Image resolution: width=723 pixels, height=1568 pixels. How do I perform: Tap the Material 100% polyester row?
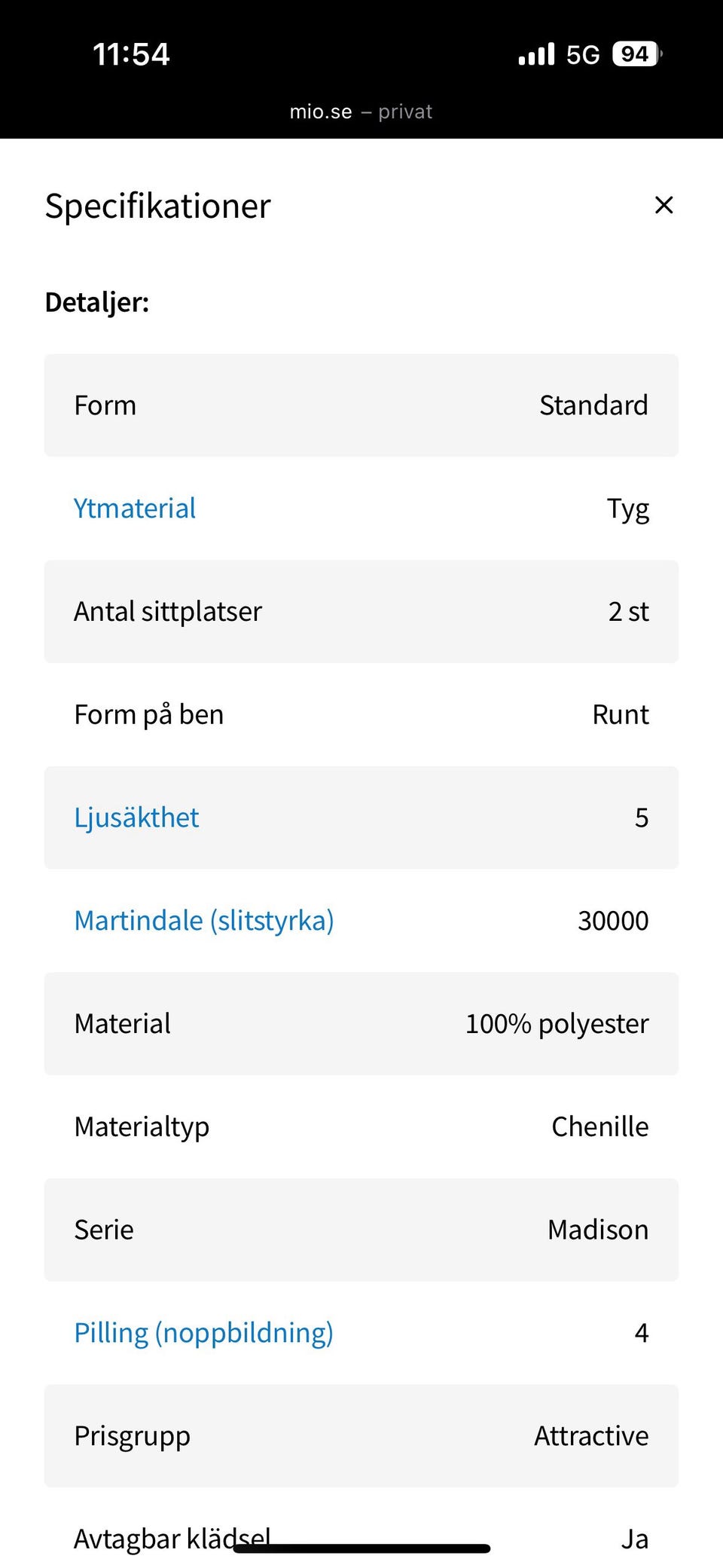[x=361, y=1024]
